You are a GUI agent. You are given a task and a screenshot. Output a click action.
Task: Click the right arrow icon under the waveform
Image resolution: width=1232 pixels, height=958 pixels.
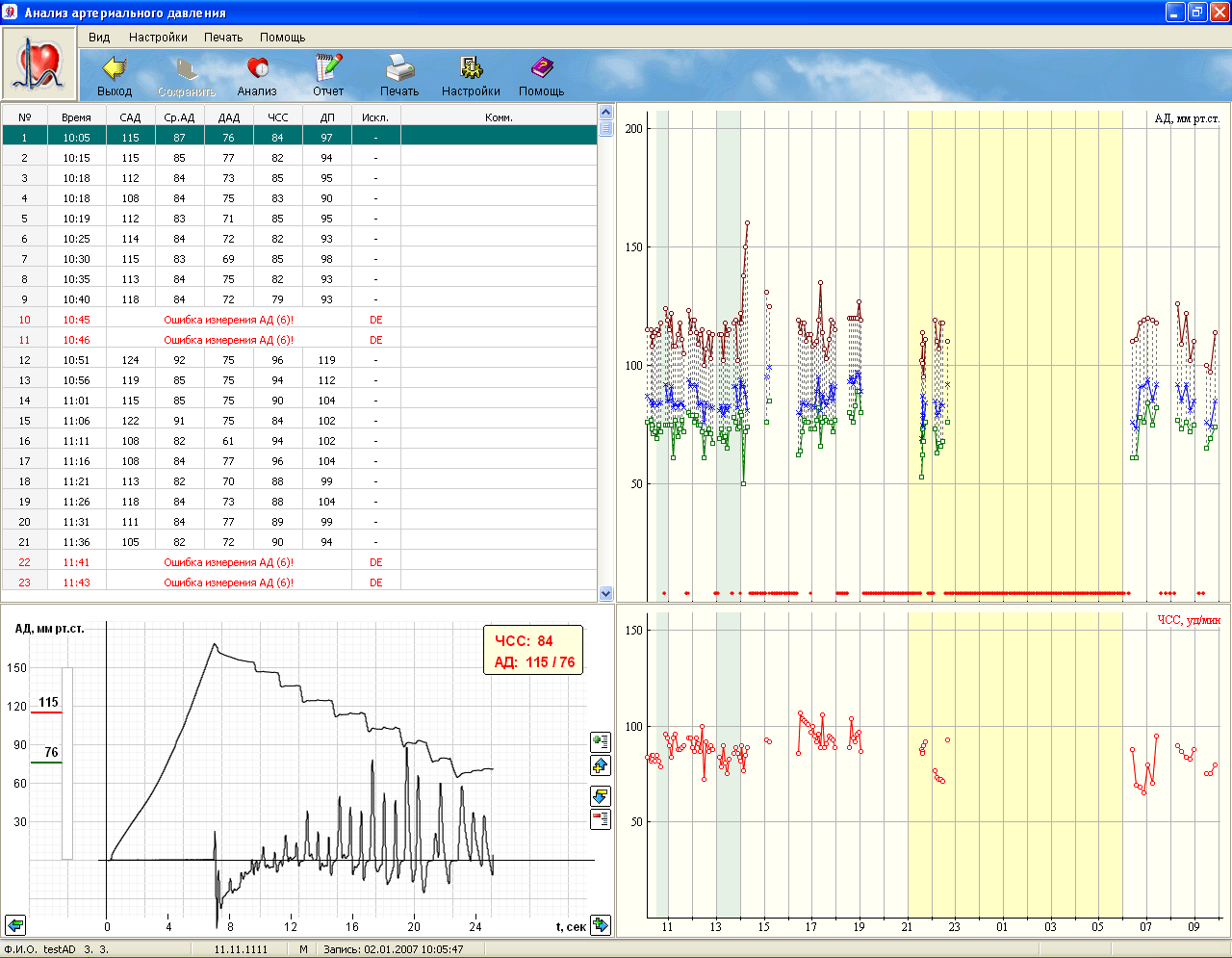coord(601,925)
